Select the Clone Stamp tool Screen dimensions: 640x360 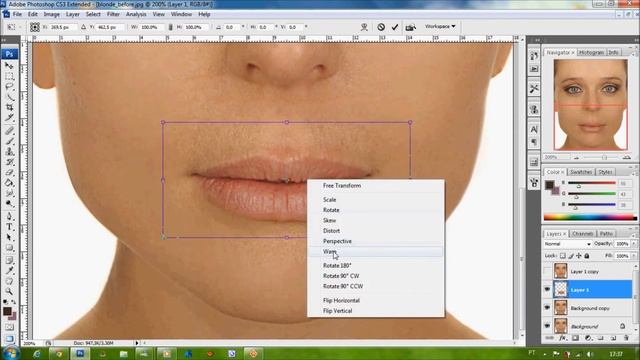9,152
